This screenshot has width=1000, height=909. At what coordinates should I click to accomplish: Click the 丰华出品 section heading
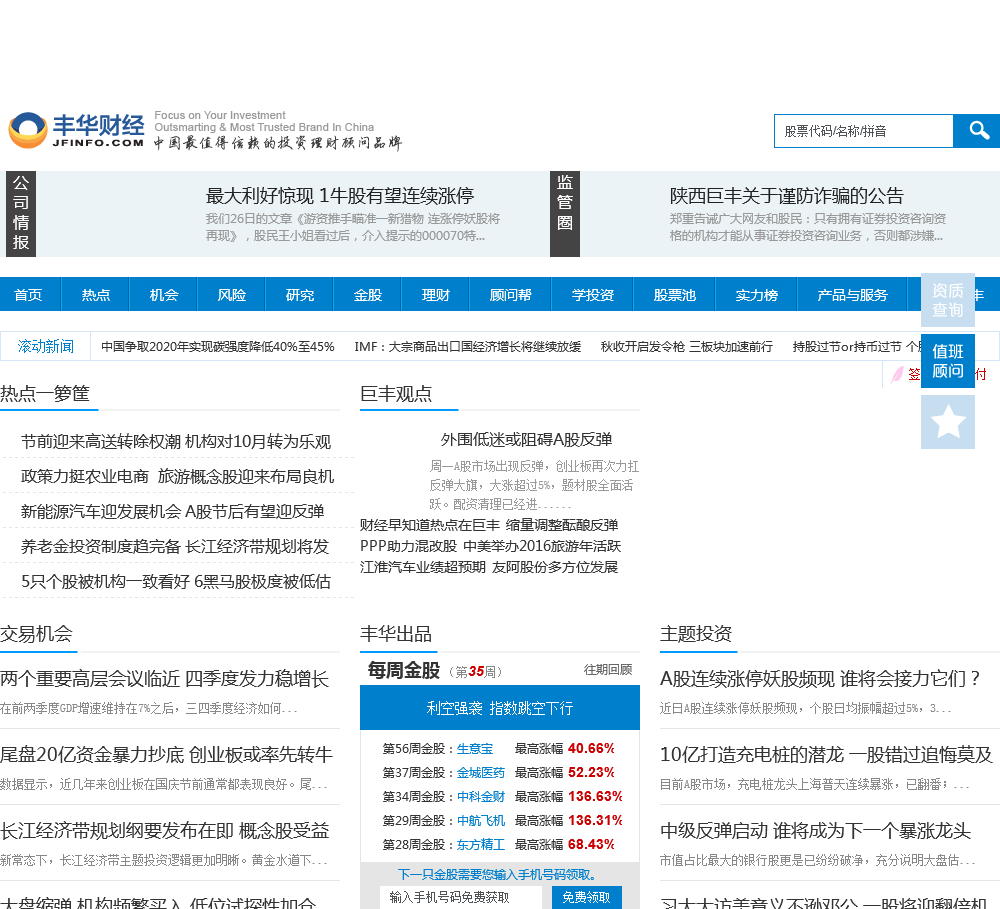396,634
